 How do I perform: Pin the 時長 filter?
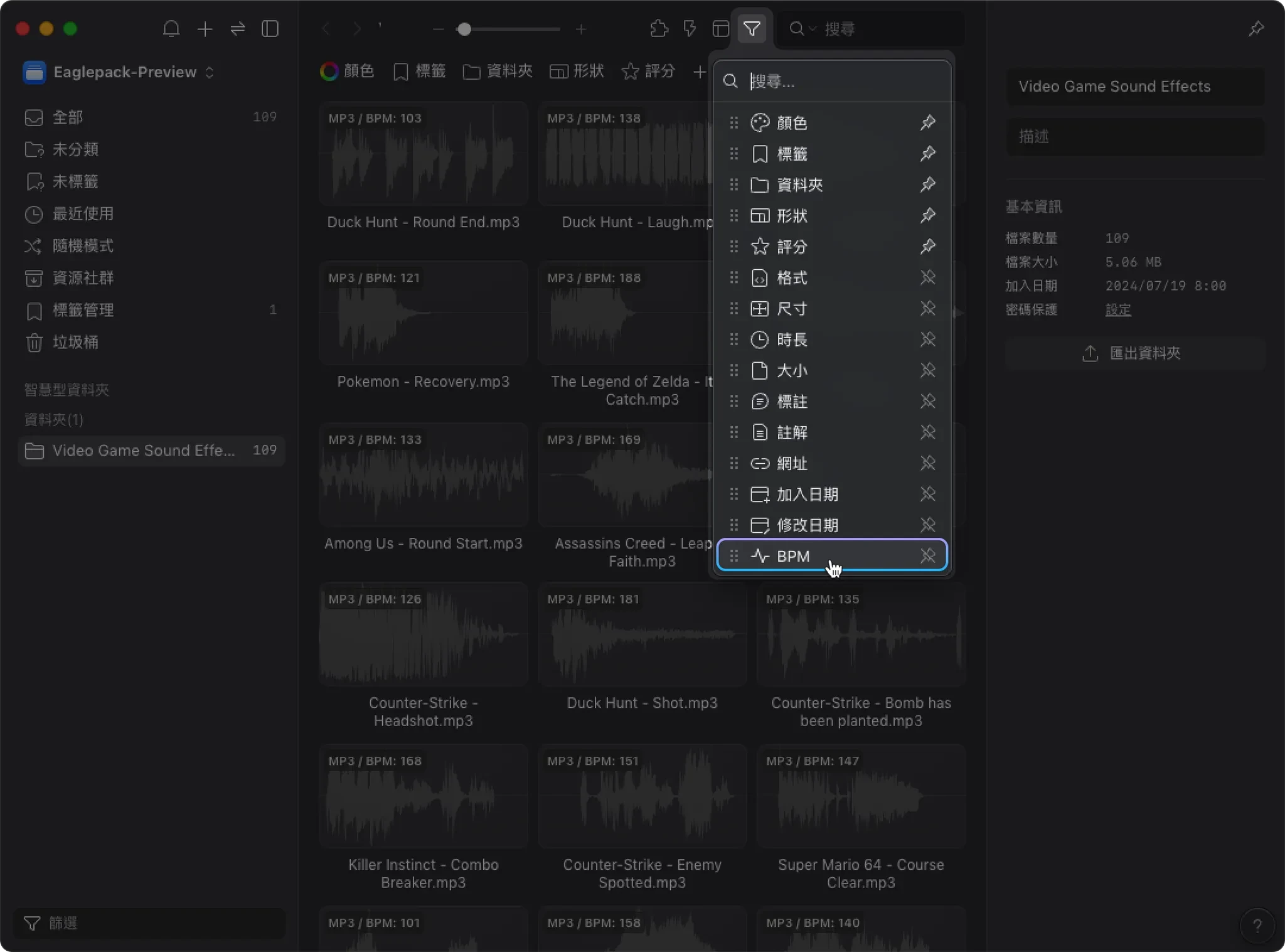pos(928,339)
